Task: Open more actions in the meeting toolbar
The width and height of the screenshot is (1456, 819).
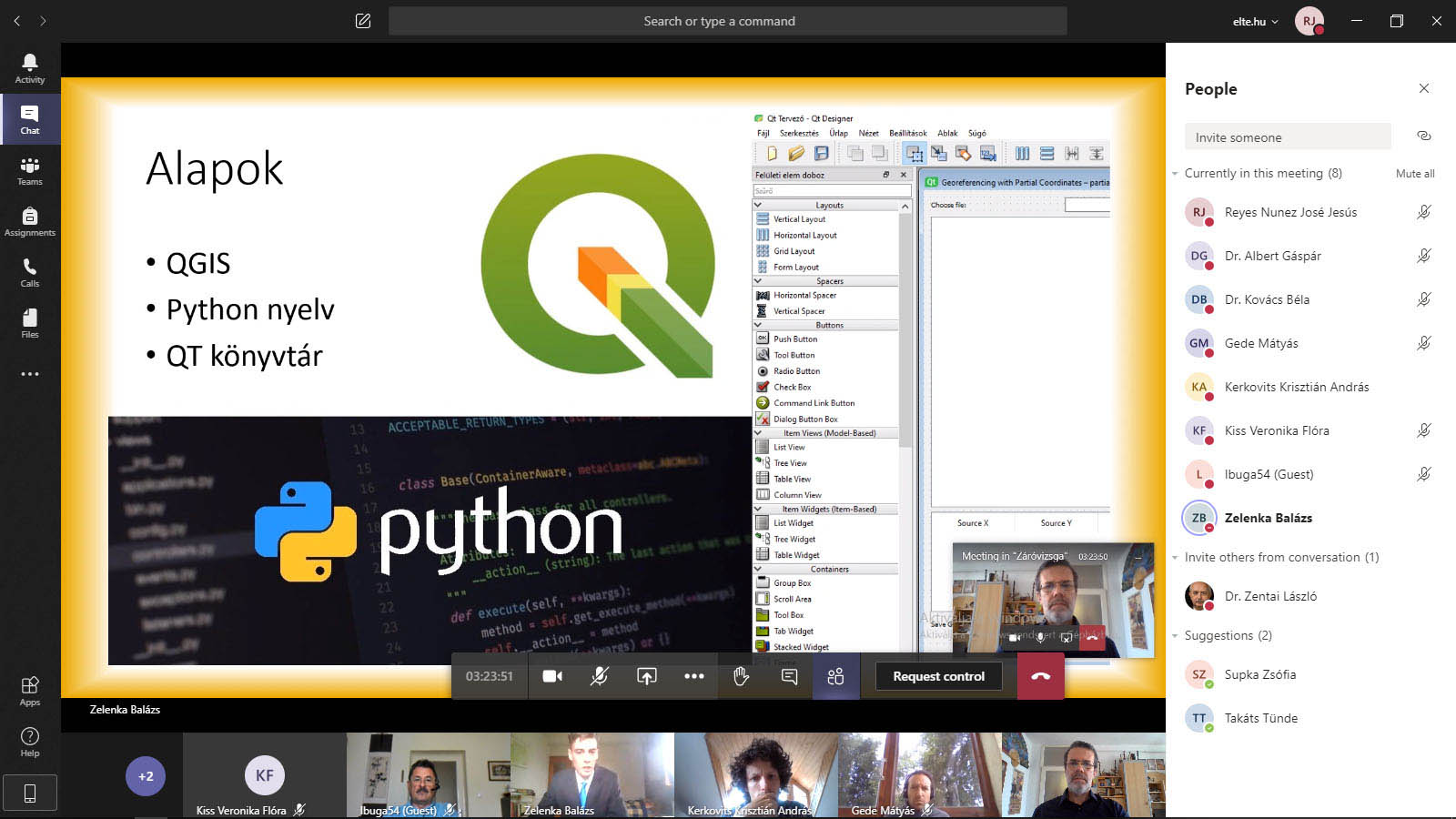Action: 694,676
